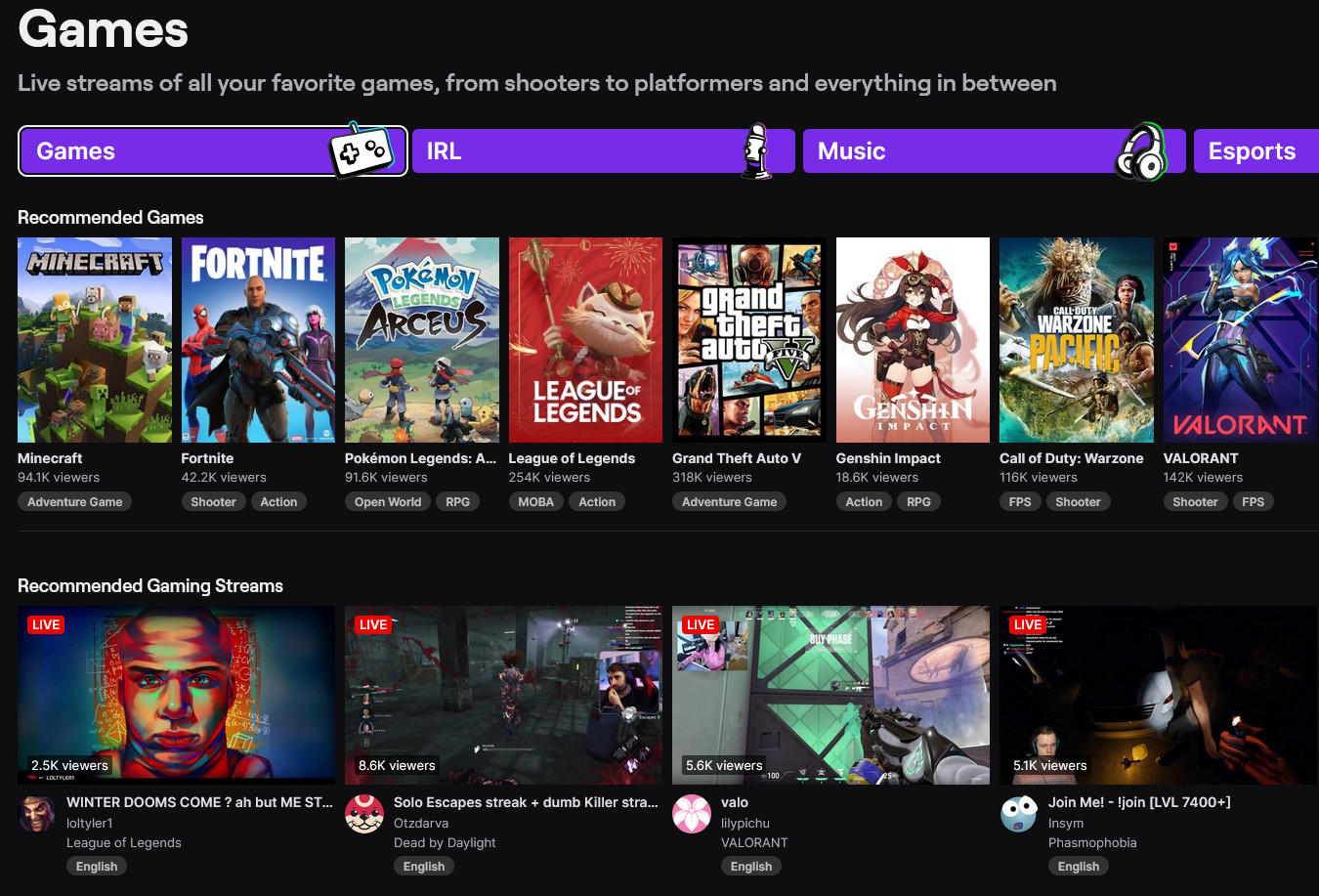Click League of Legends under loltyler1's stream

pos(124,843)
